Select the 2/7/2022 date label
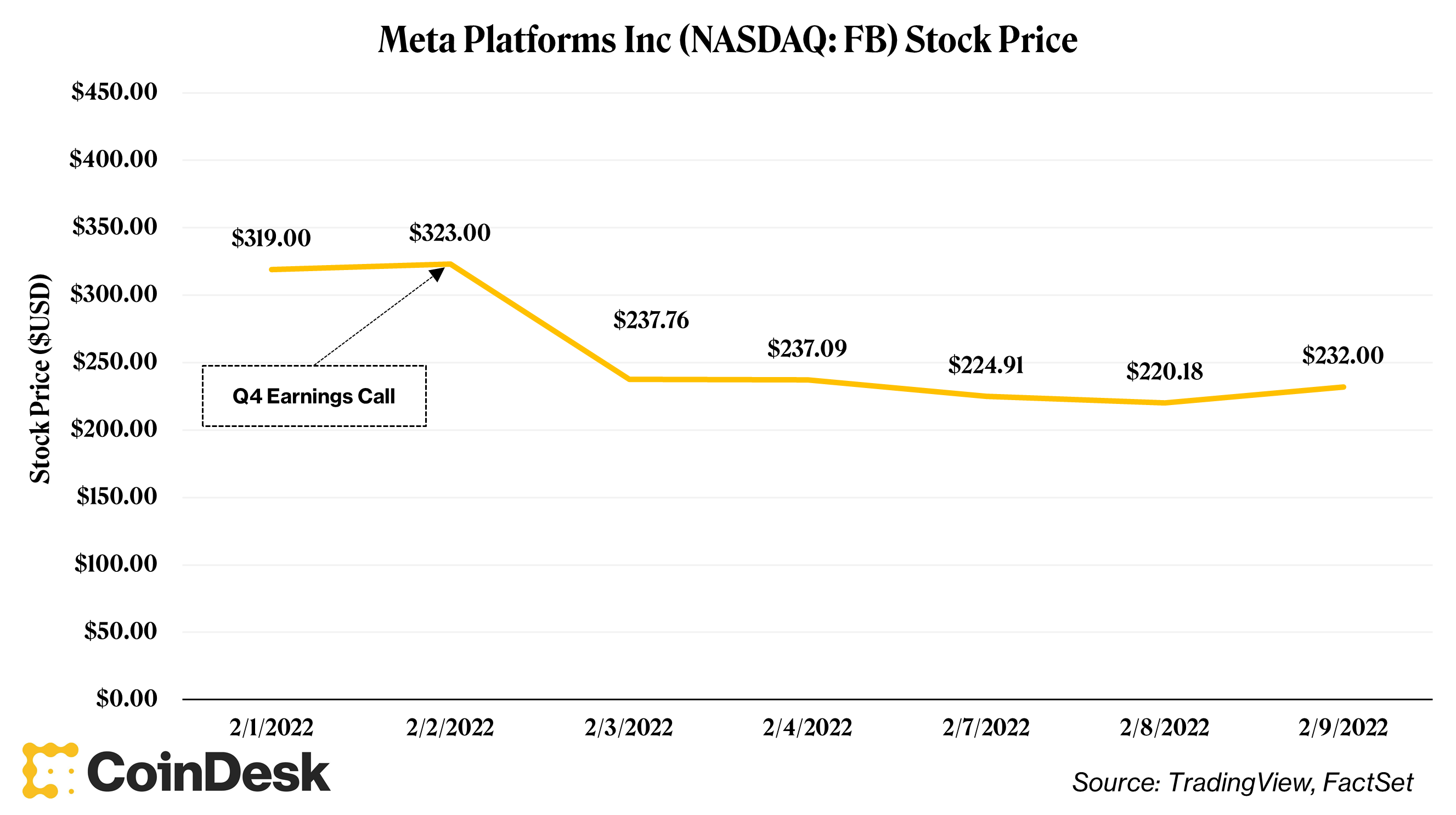Image resolution: width=1456 pixels, height=815 pixels. pos(986,727)
